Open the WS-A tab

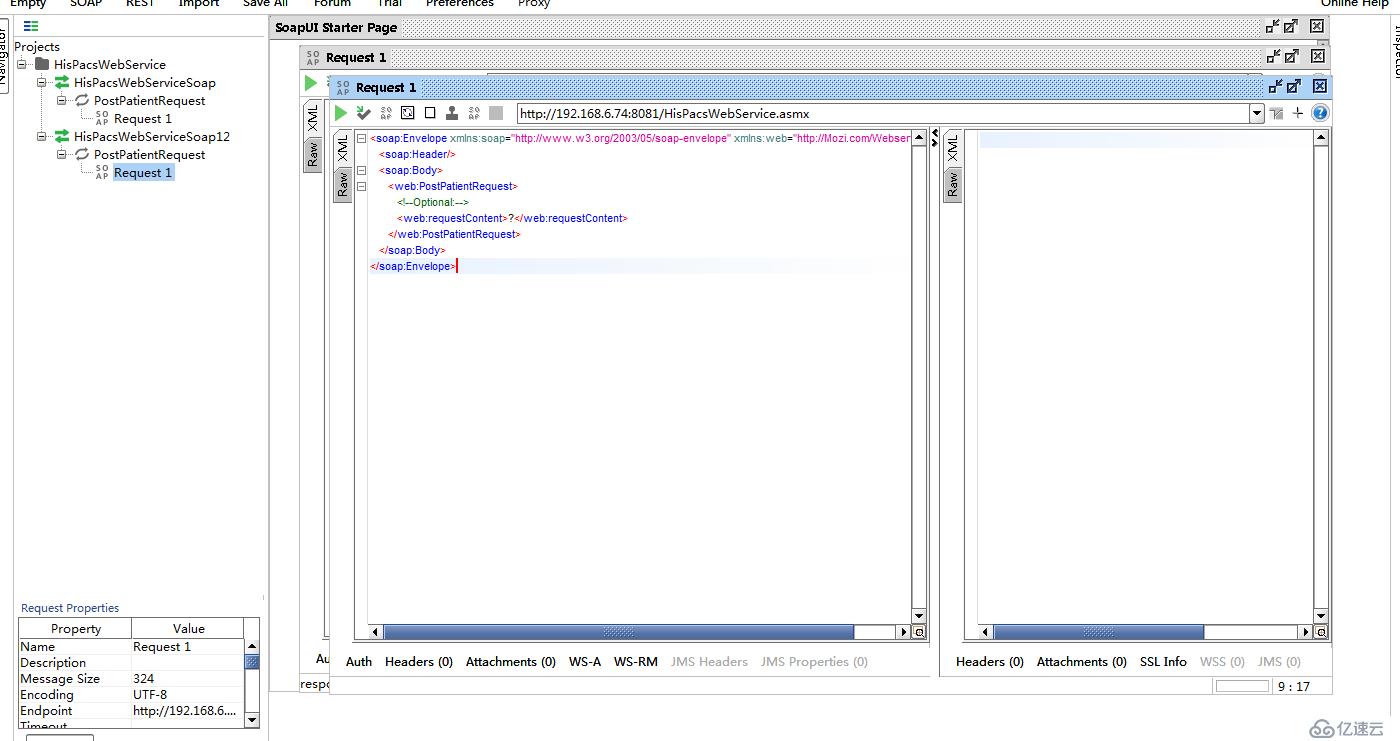585,661
